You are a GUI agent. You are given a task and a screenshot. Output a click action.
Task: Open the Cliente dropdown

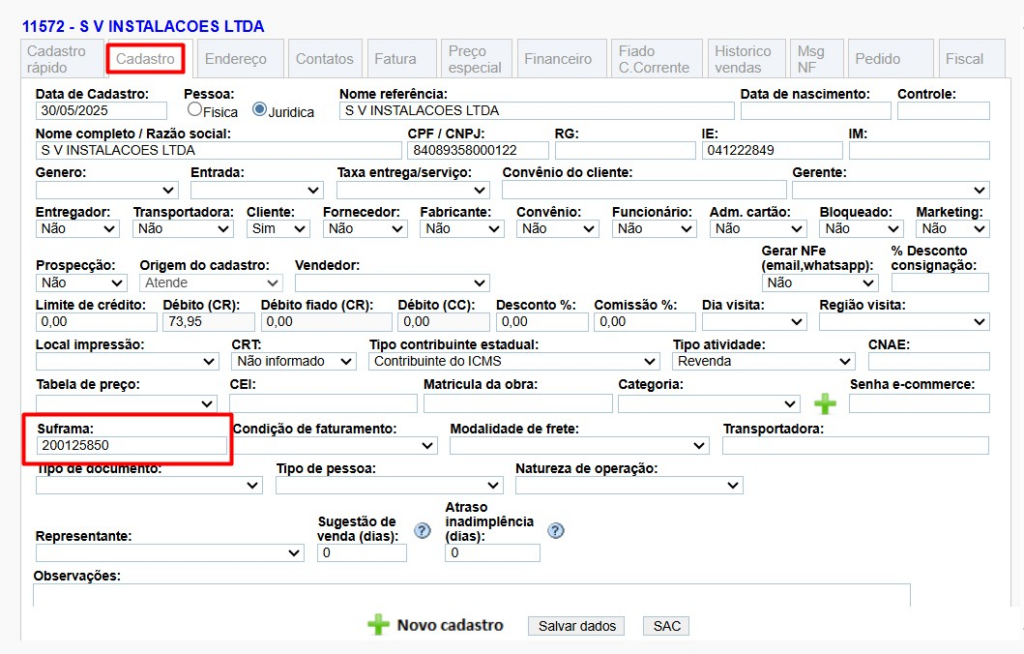(277, 228)
